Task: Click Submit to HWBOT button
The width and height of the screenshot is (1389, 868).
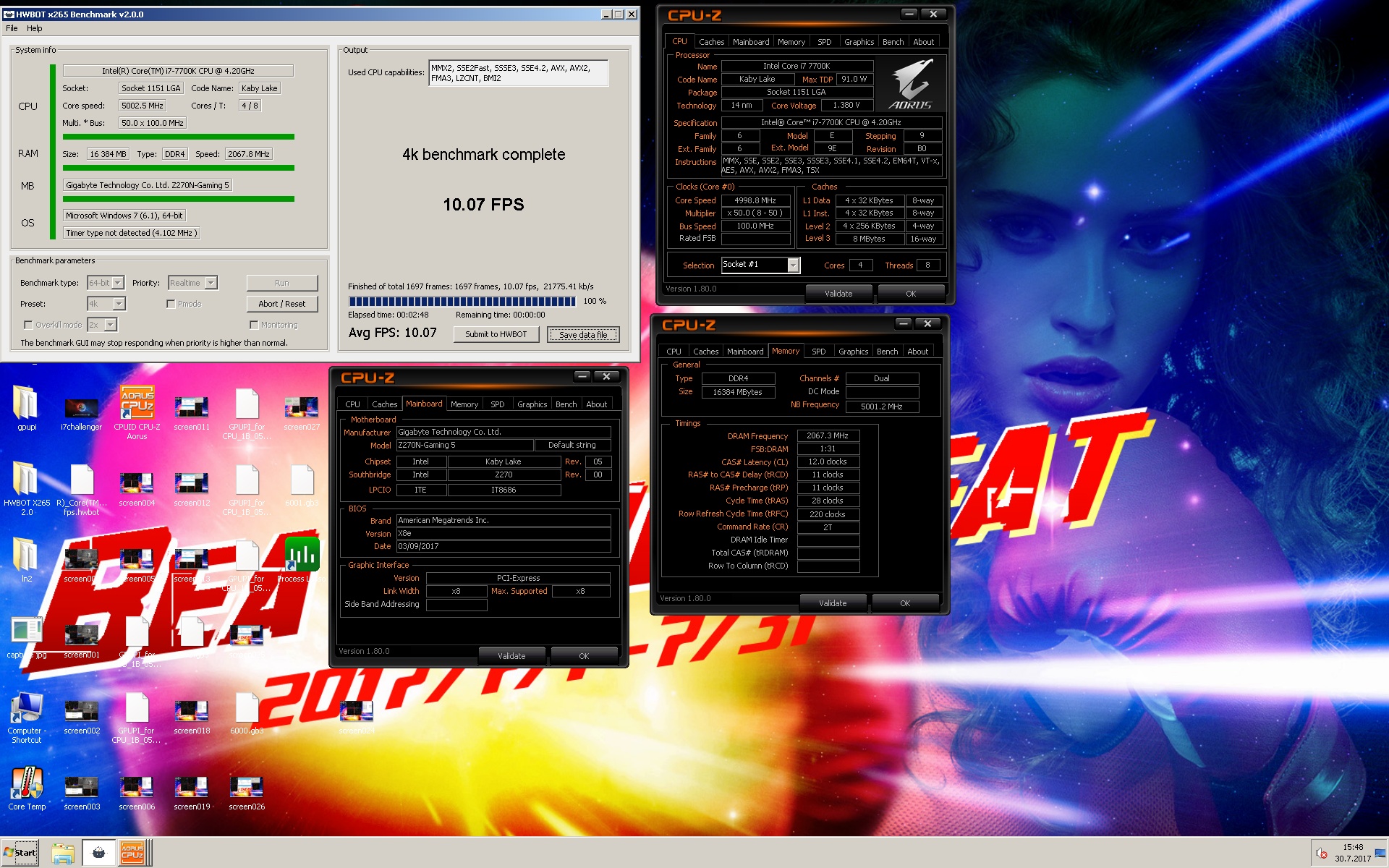Action: pyautogui.click(x=496, y=334)
